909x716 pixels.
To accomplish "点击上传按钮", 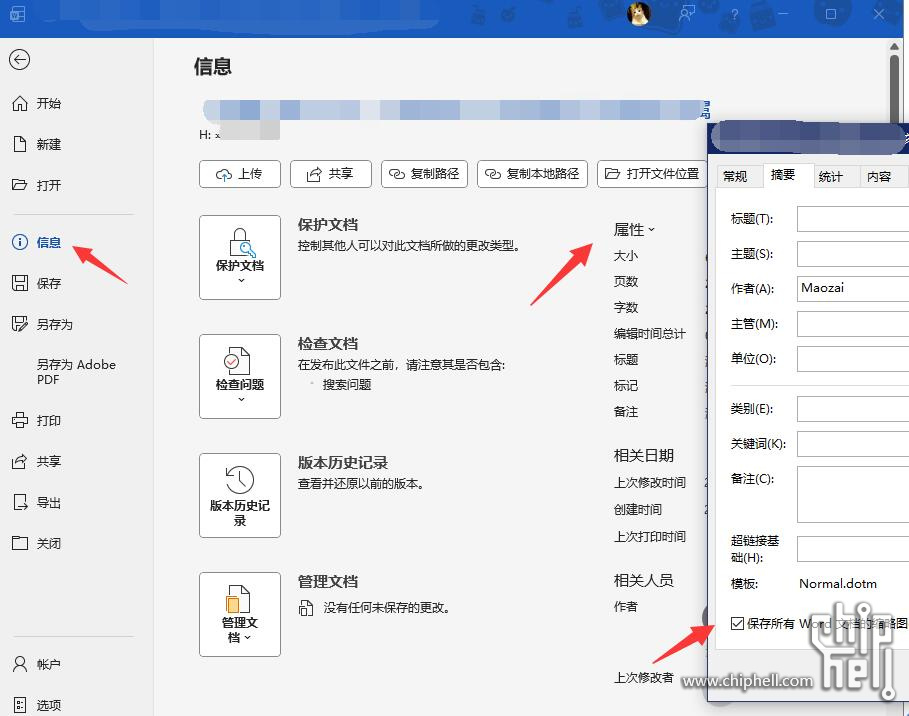I will pyautogui.click(x=239, y=173).
